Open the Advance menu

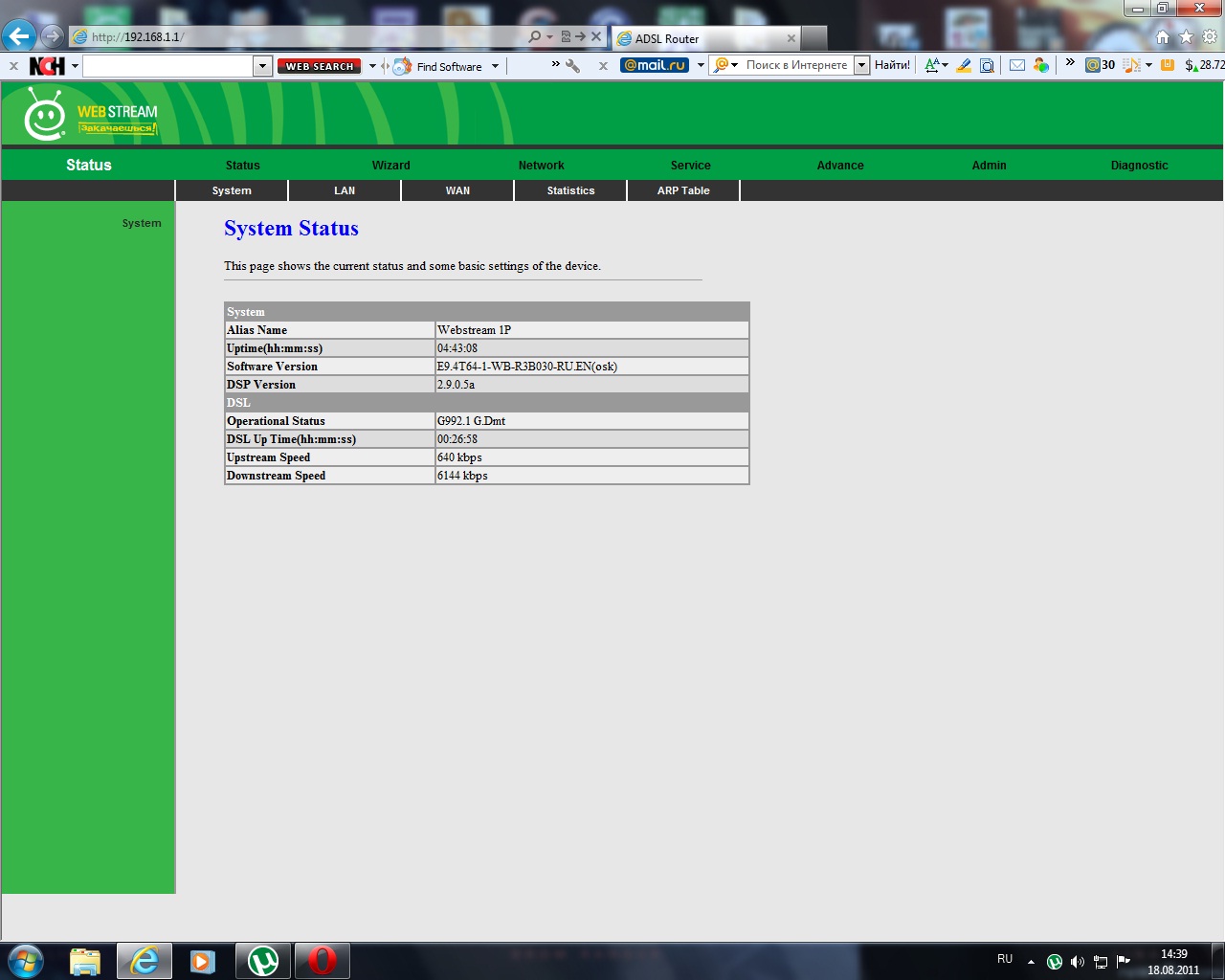point(840,166)
